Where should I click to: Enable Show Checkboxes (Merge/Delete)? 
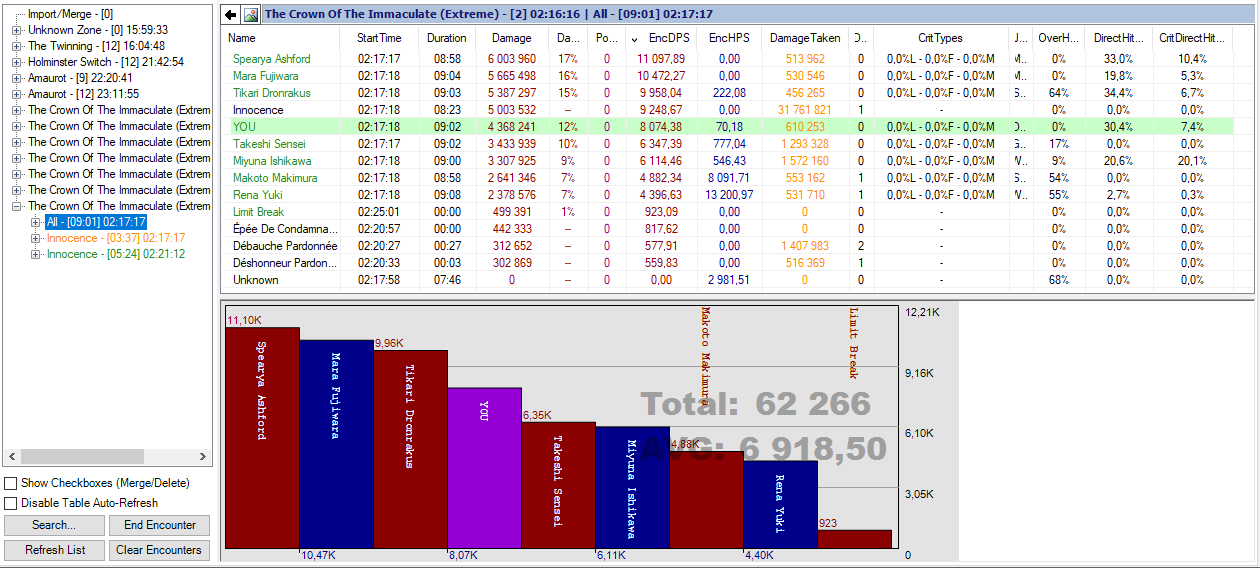(x=11, y=483)
